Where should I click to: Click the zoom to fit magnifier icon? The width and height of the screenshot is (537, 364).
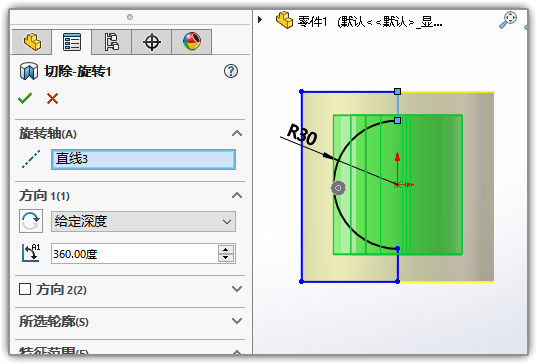[508, 20]
